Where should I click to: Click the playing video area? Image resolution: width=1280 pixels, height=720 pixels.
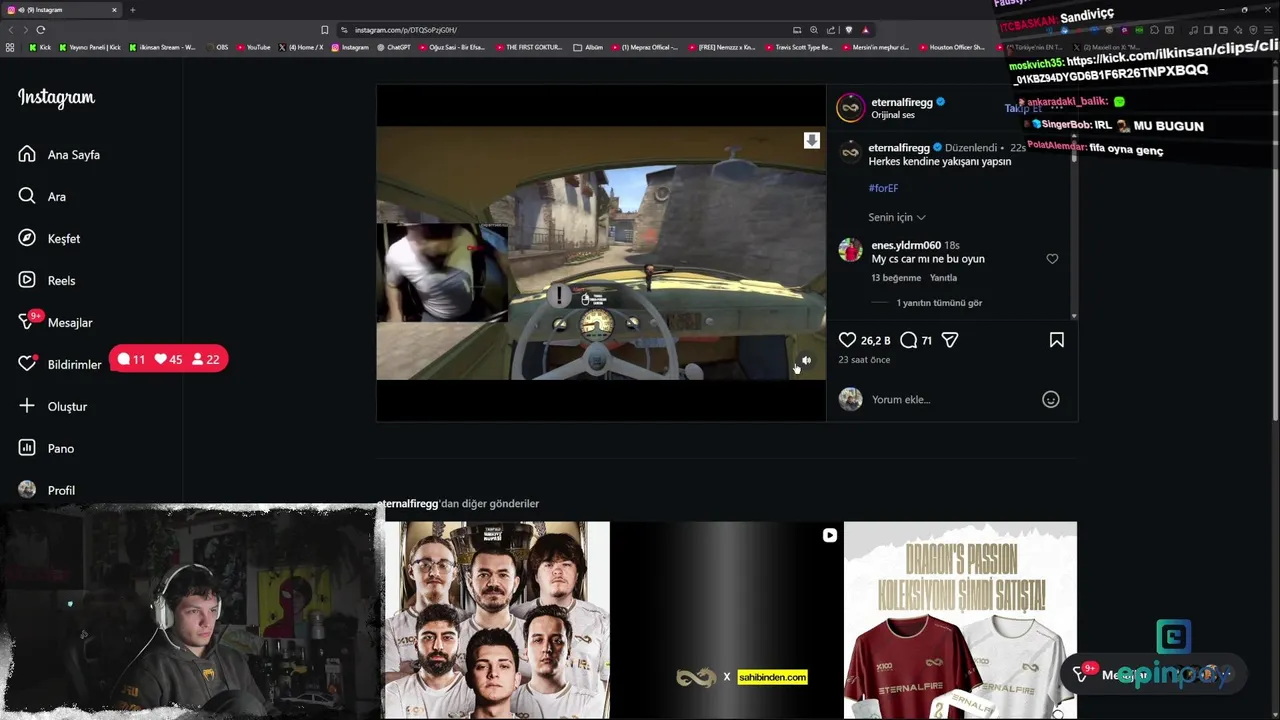point(601,252)
